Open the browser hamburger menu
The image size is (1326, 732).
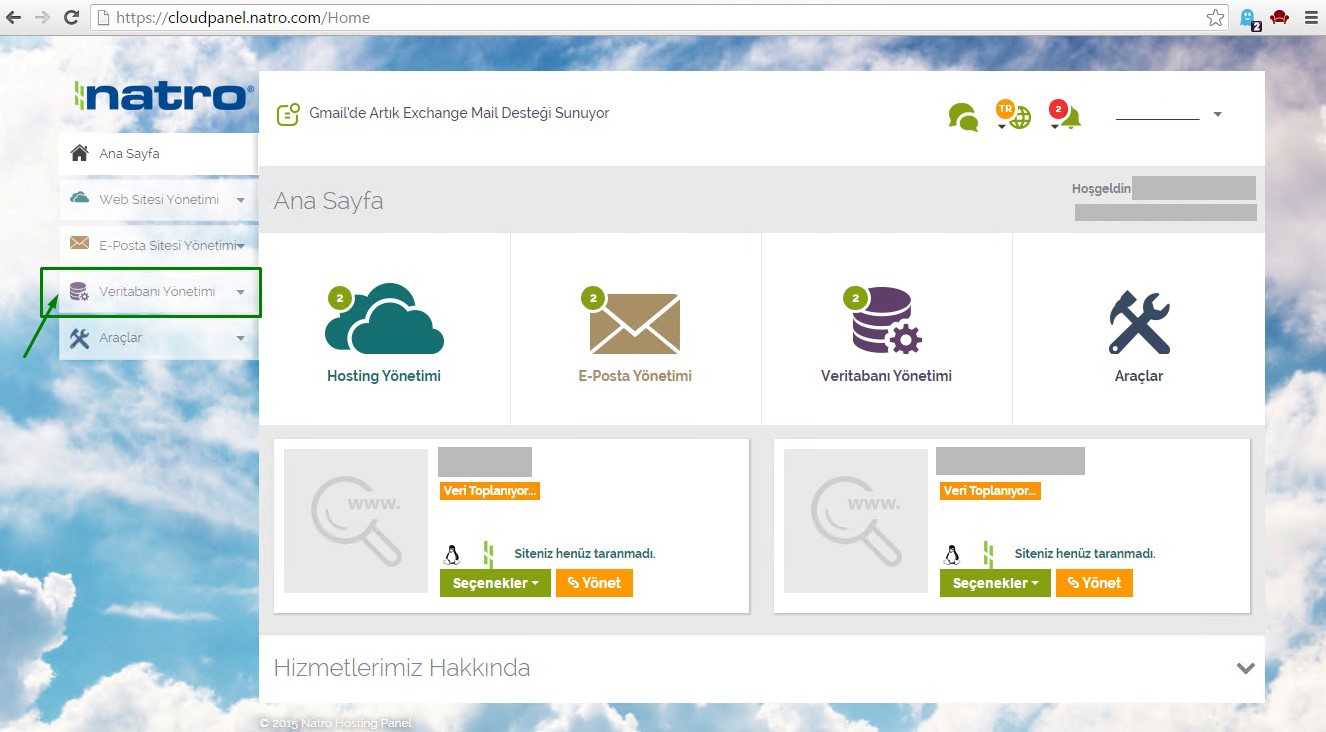coord(1311,17)
